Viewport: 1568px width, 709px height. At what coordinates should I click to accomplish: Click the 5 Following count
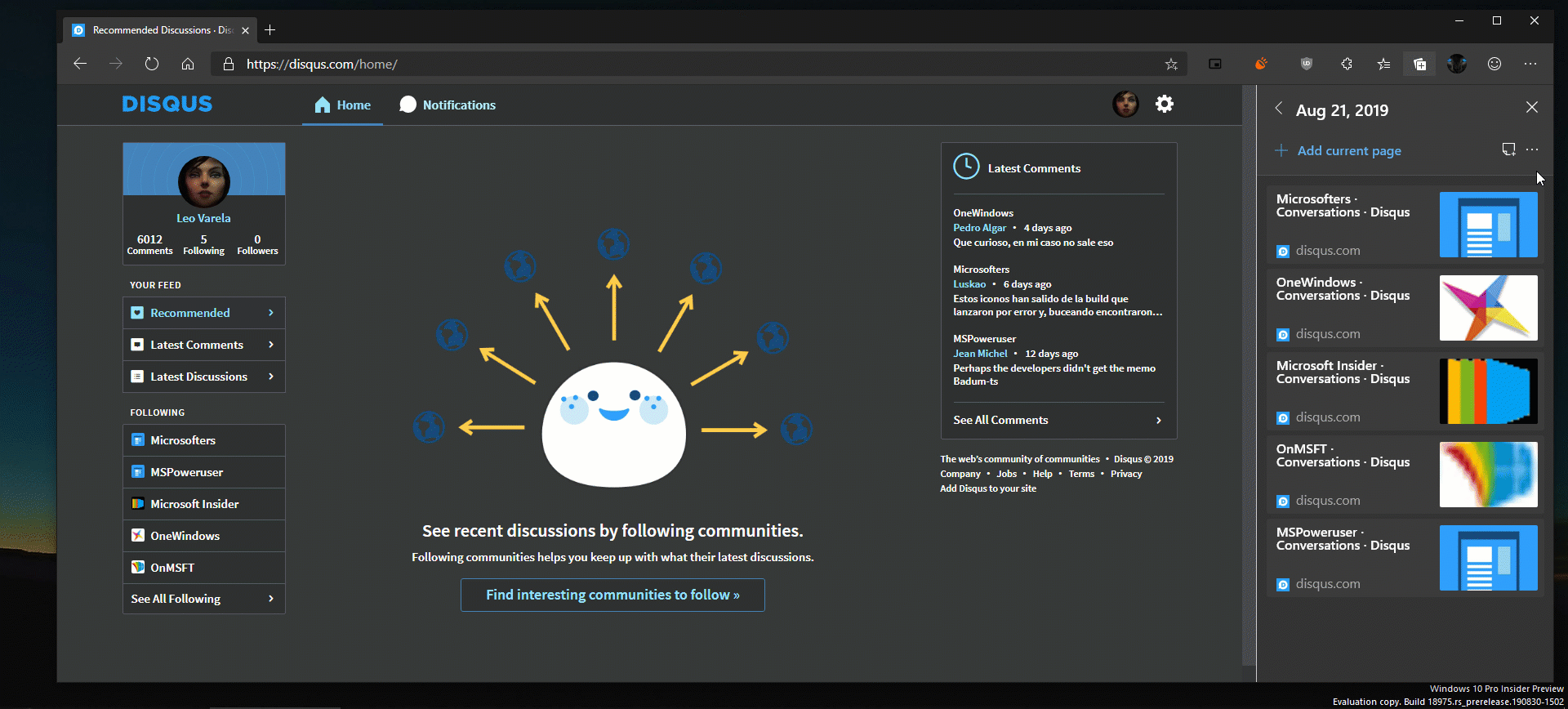pyautogui.click(x=203, y=244)
